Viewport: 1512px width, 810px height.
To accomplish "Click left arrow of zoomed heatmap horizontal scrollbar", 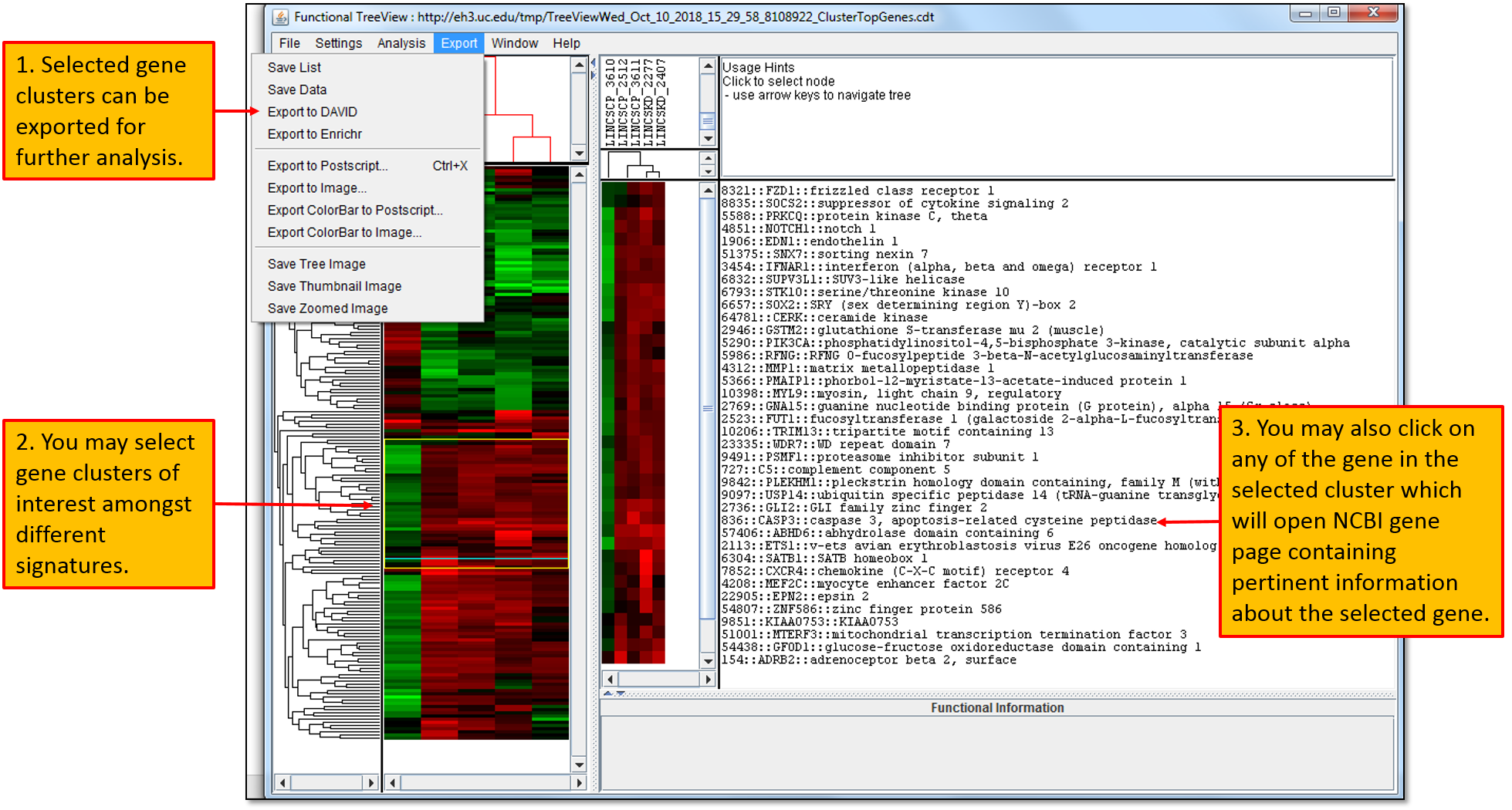I will click(x=611, y=679).
